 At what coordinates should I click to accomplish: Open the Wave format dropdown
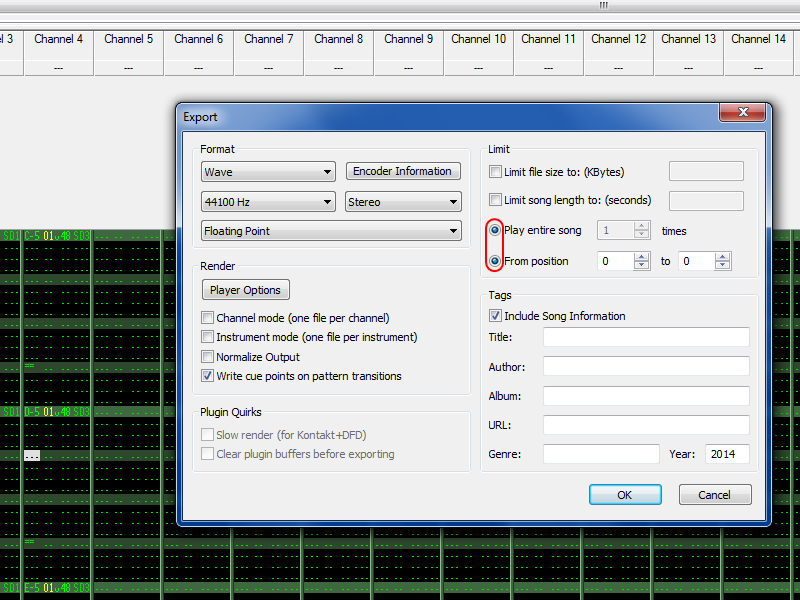[267, 172]
